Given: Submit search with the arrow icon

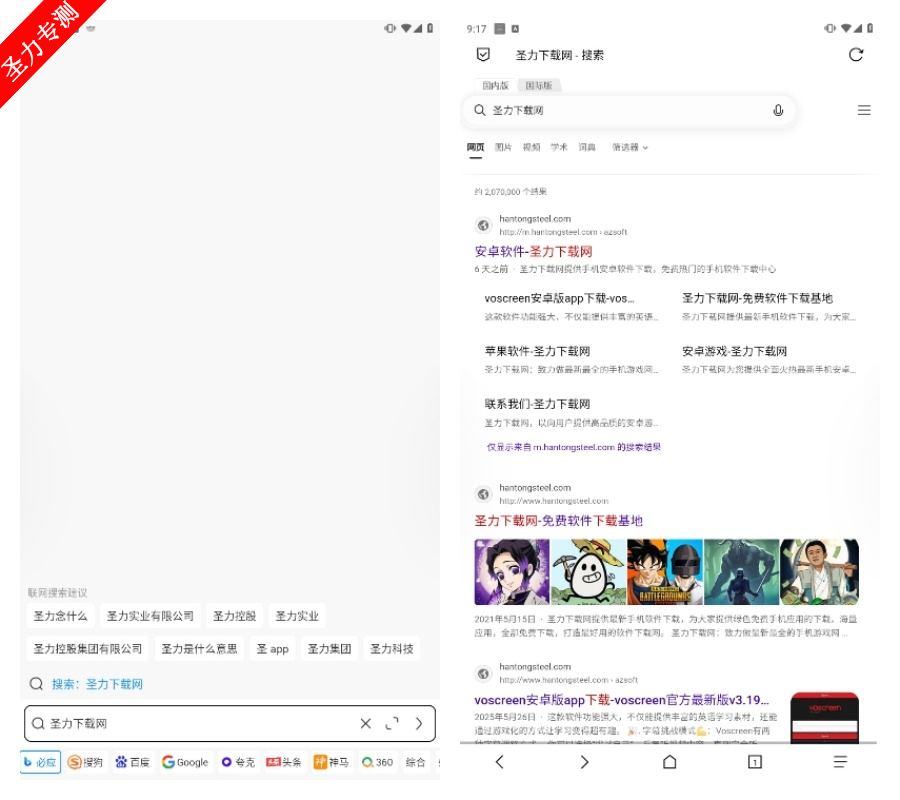Looking at the screenshot, I should coord(419,723).
